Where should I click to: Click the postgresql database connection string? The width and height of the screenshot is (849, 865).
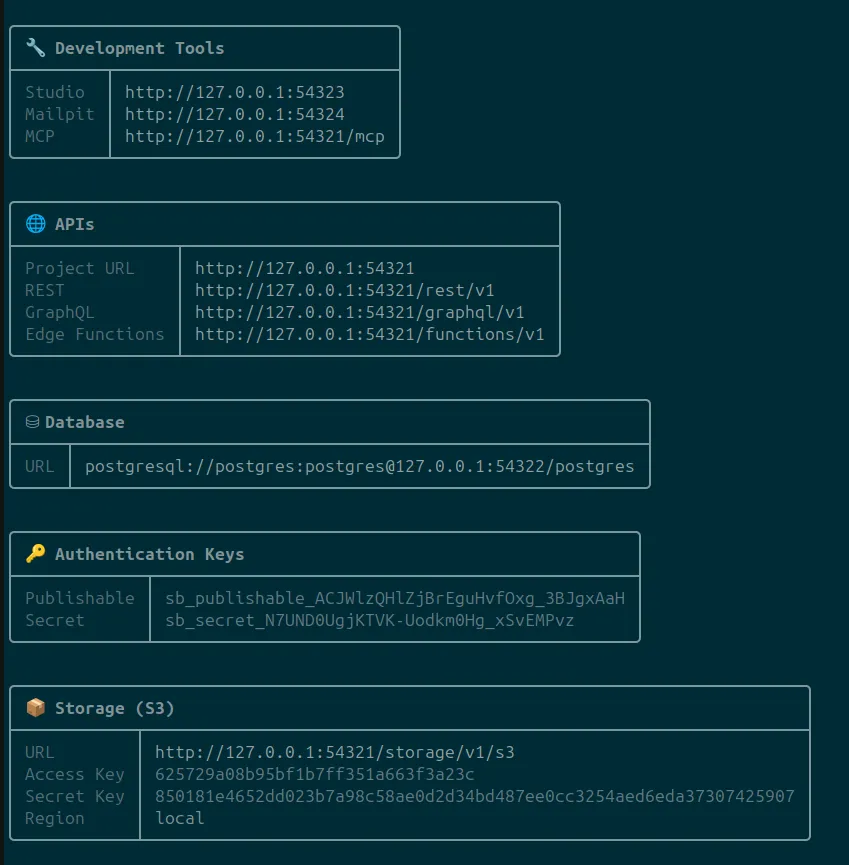(x=358, y=466)
